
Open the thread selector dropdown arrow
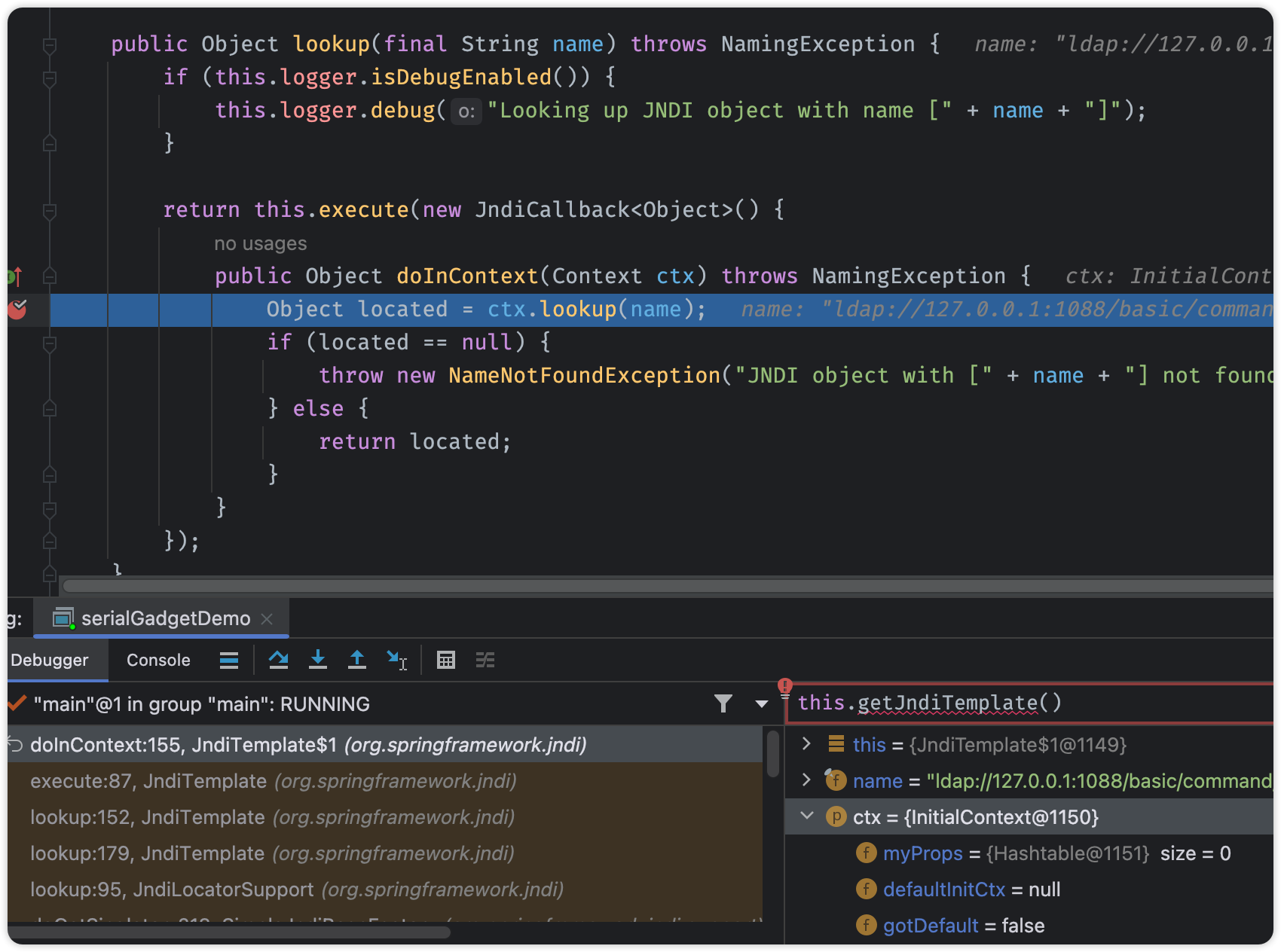[x=762, y=704]
